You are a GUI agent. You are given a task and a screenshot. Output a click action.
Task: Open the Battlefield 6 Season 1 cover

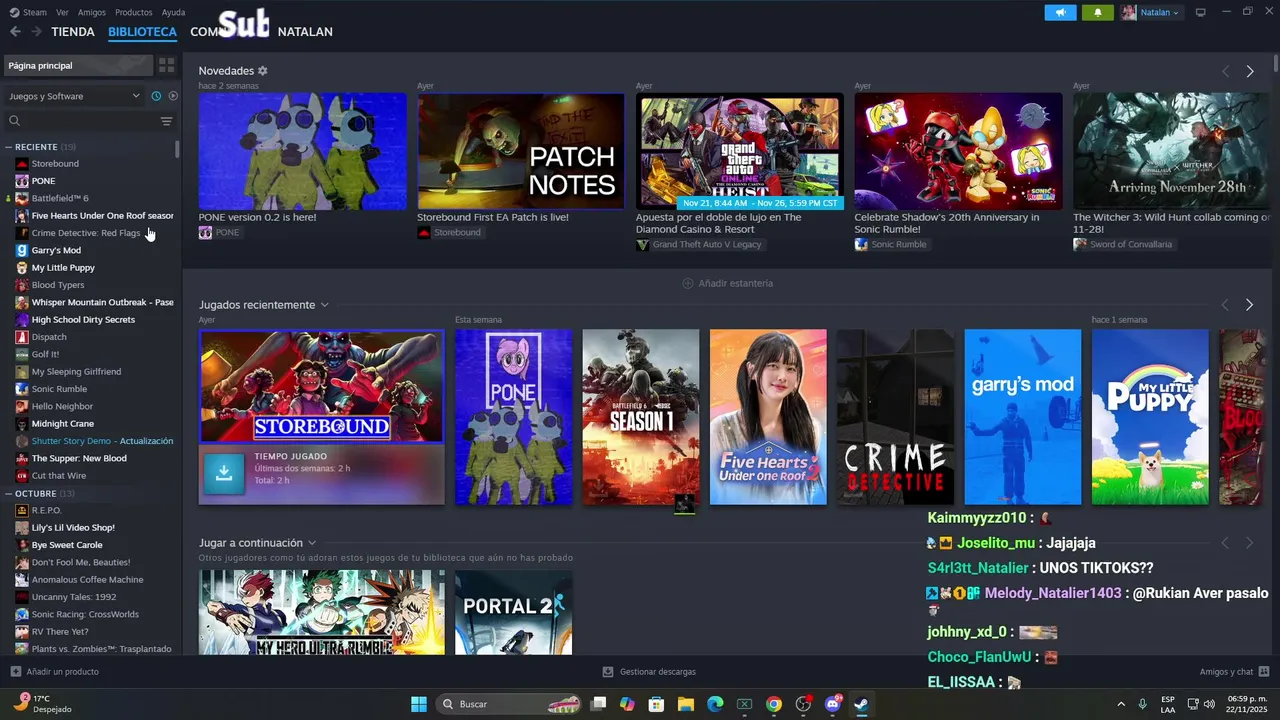(641, 417)
